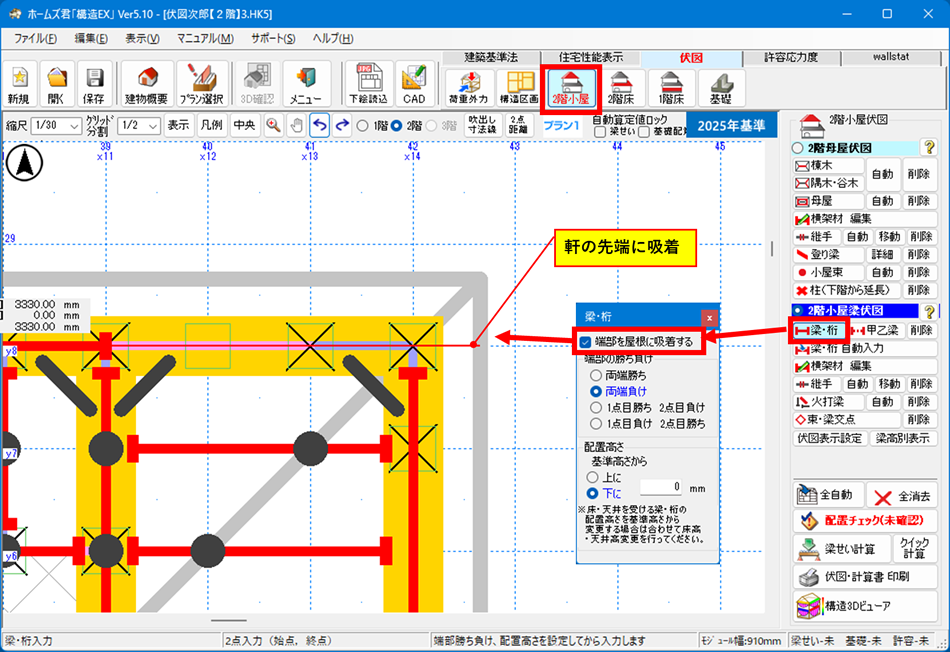Click the placement height mm input field
This screenshot has height=652, width=950.
point(661,487)
